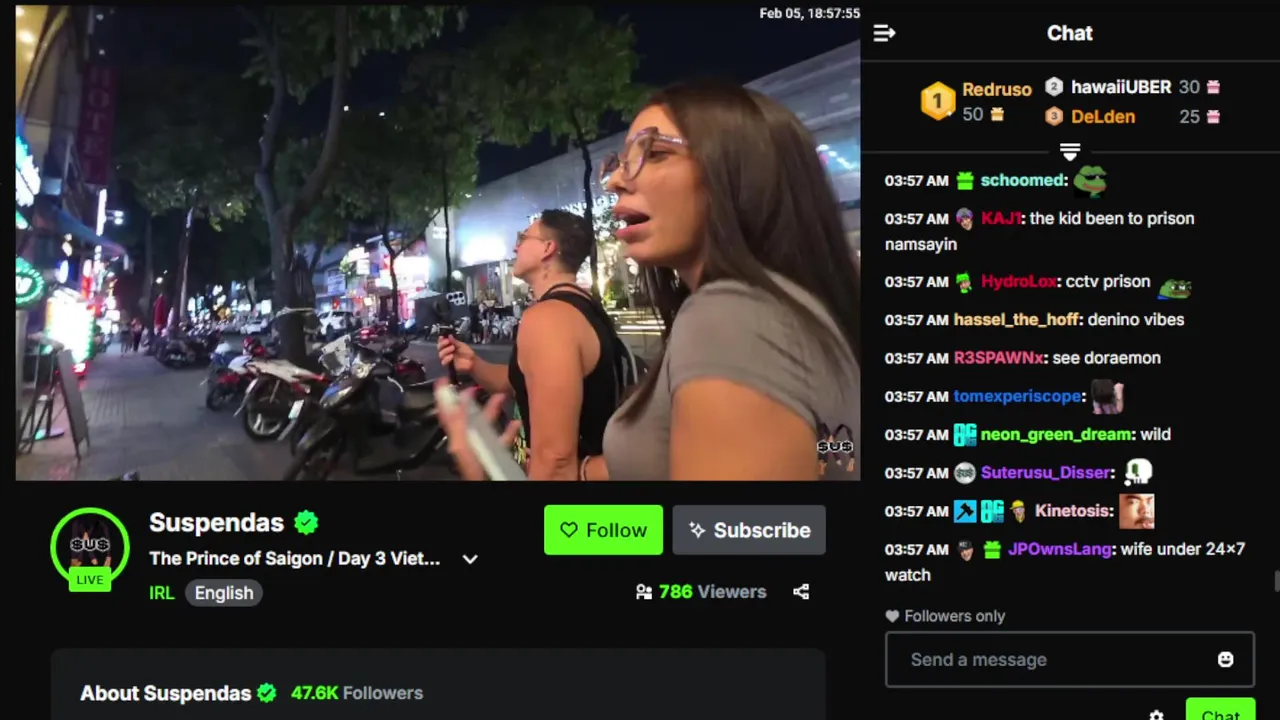1280x720 pixels.
Task: Click in the Send a message field
Action: [1069, 660]
